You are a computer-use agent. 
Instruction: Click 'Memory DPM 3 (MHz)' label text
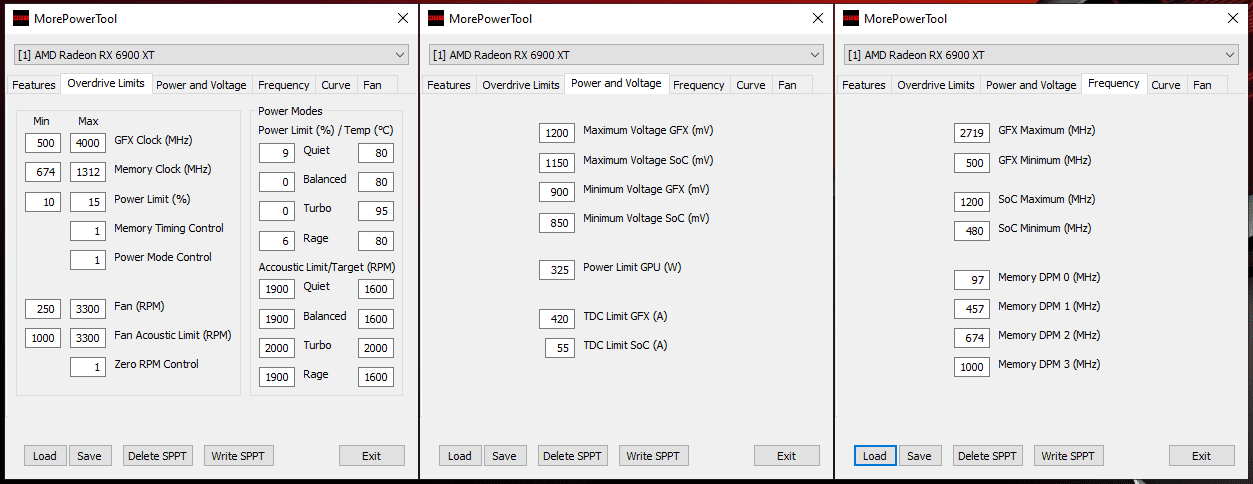click(1049, 364)
